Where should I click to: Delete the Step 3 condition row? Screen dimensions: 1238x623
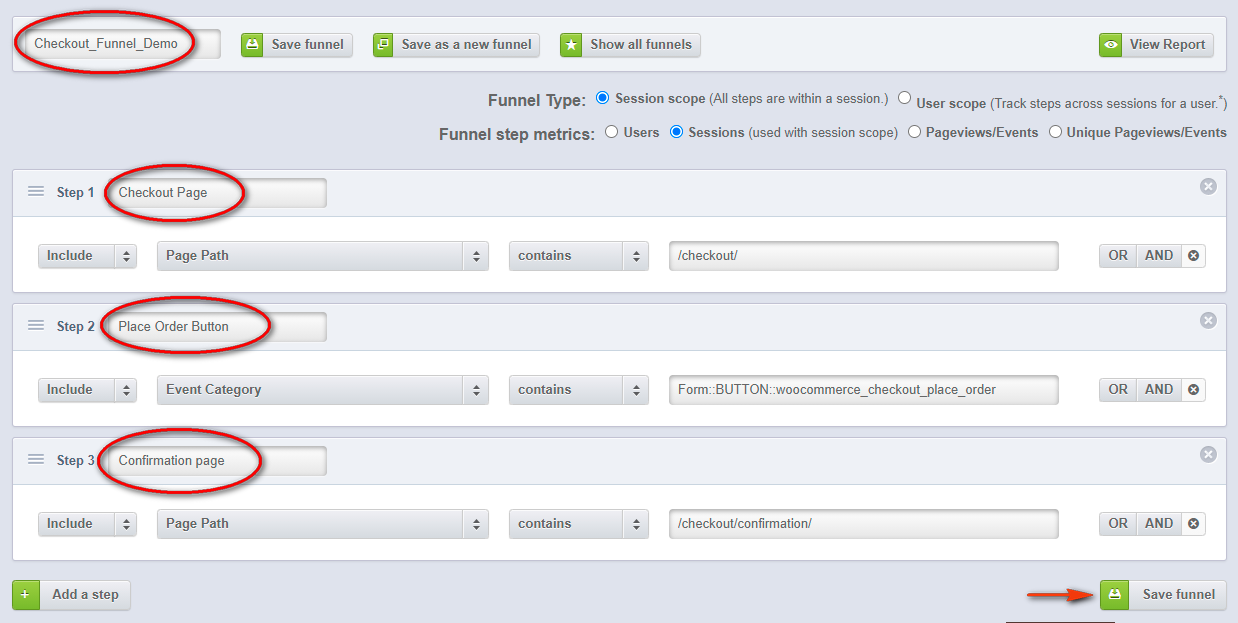pos(1193,524)
